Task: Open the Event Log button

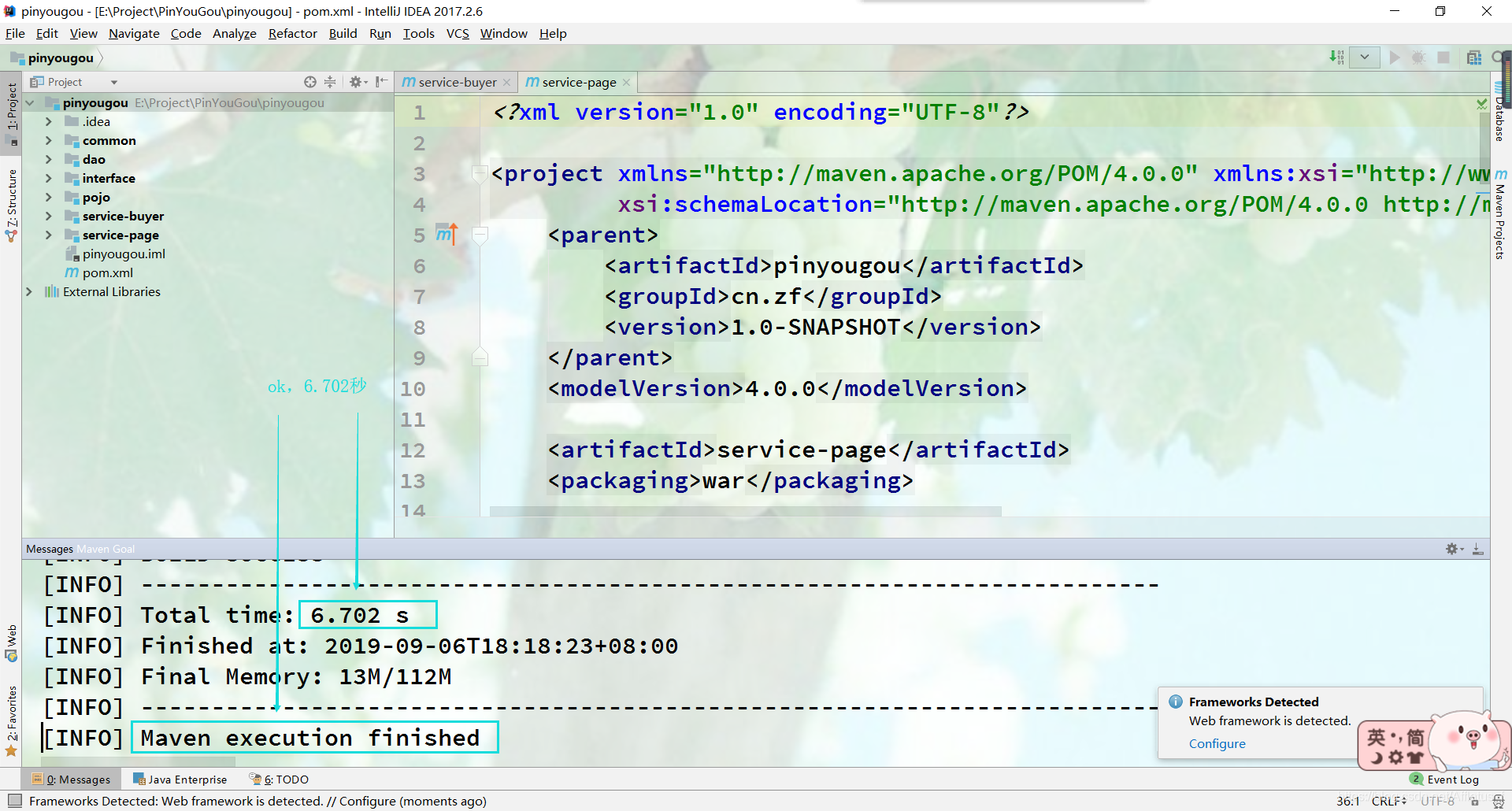Action: pos(1444,780)
